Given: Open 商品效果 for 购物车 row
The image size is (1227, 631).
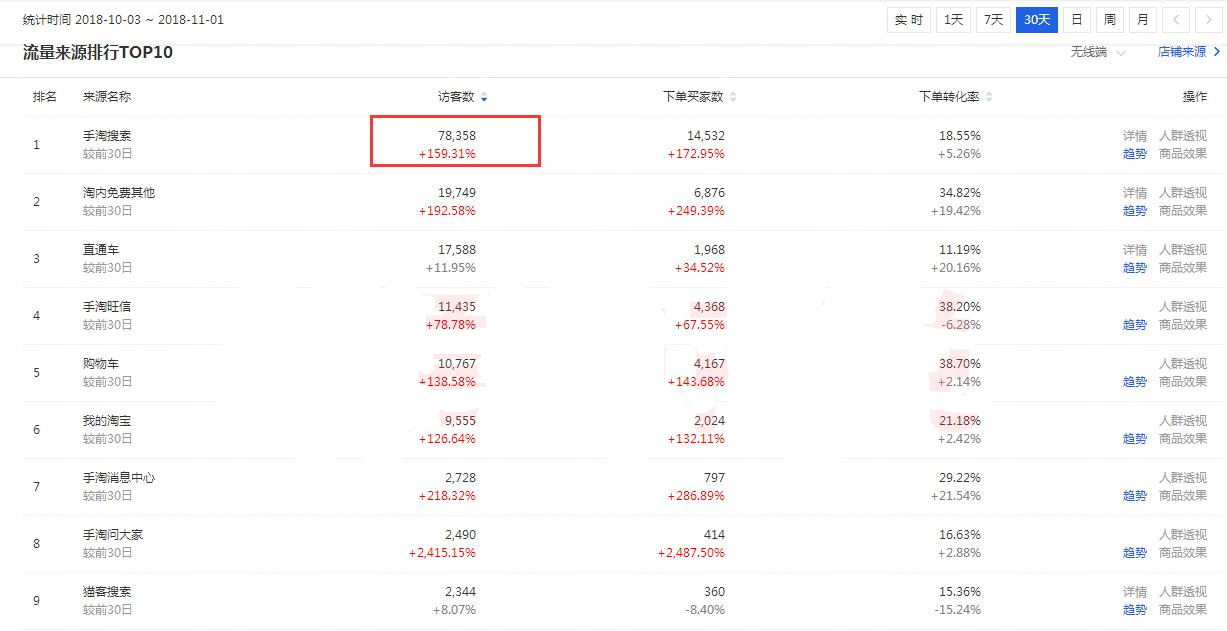Looking at the screenshot, I should [x=1183, y=382].
